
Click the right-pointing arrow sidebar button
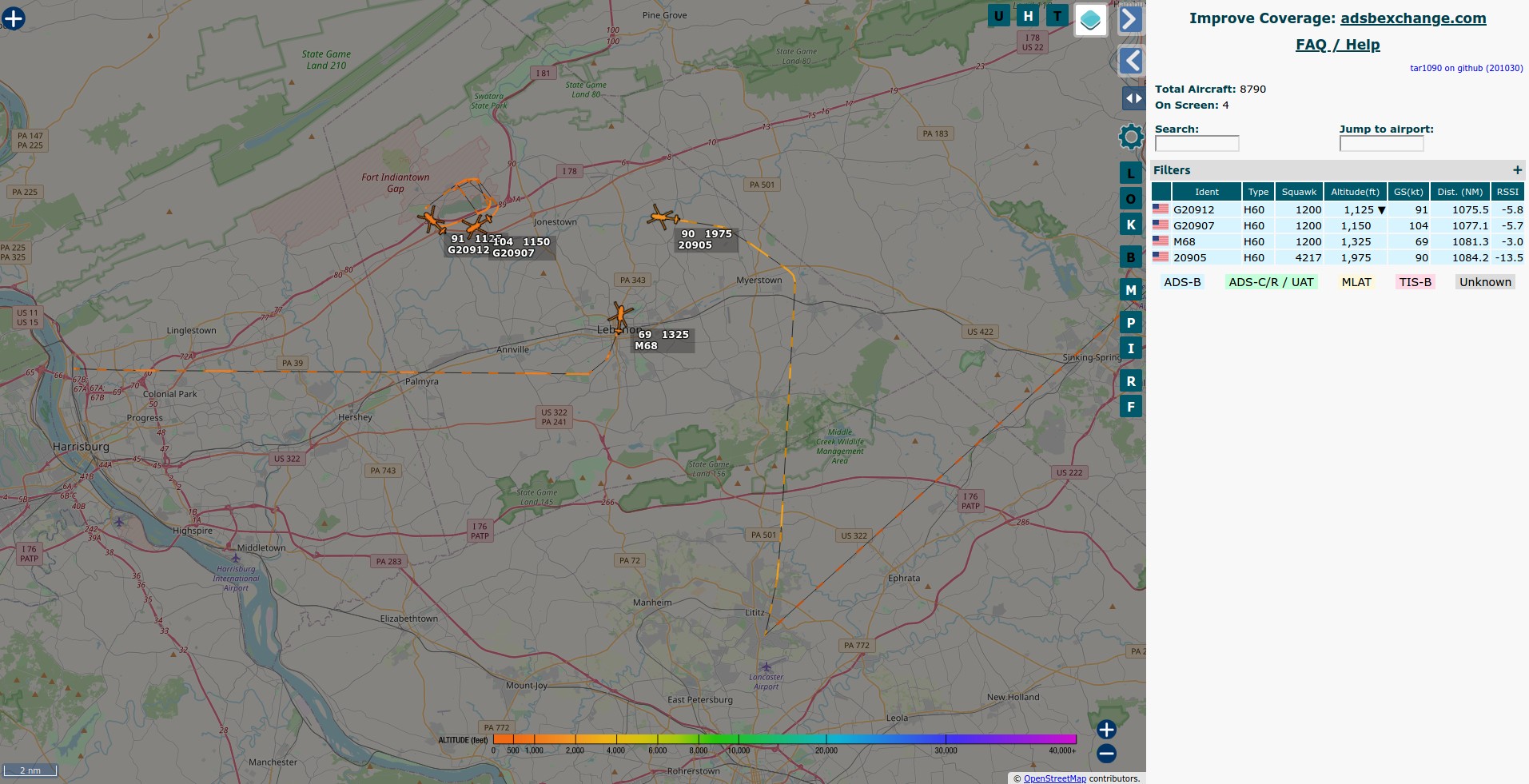tap(1130, 19)
